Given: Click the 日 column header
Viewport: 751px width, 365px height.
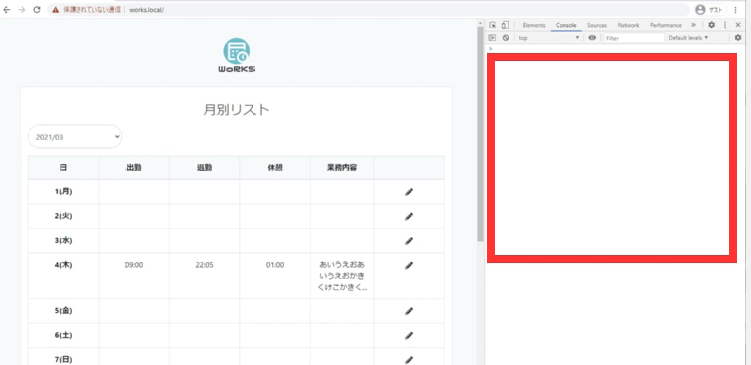Looking at the screenshot, I should coord(63,168).
